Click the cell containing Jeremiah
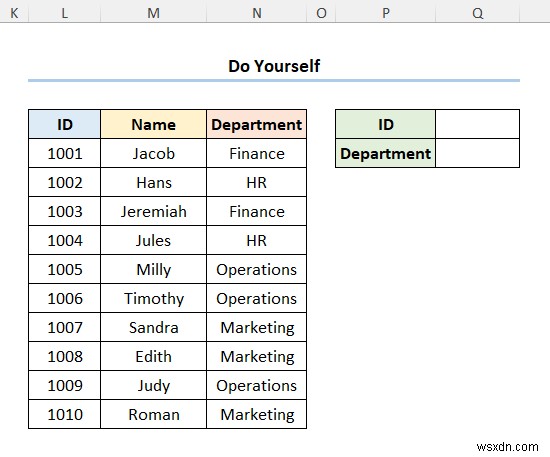This screenshot has width=550, height=457. pyautogui.click(x=153, y=211)
